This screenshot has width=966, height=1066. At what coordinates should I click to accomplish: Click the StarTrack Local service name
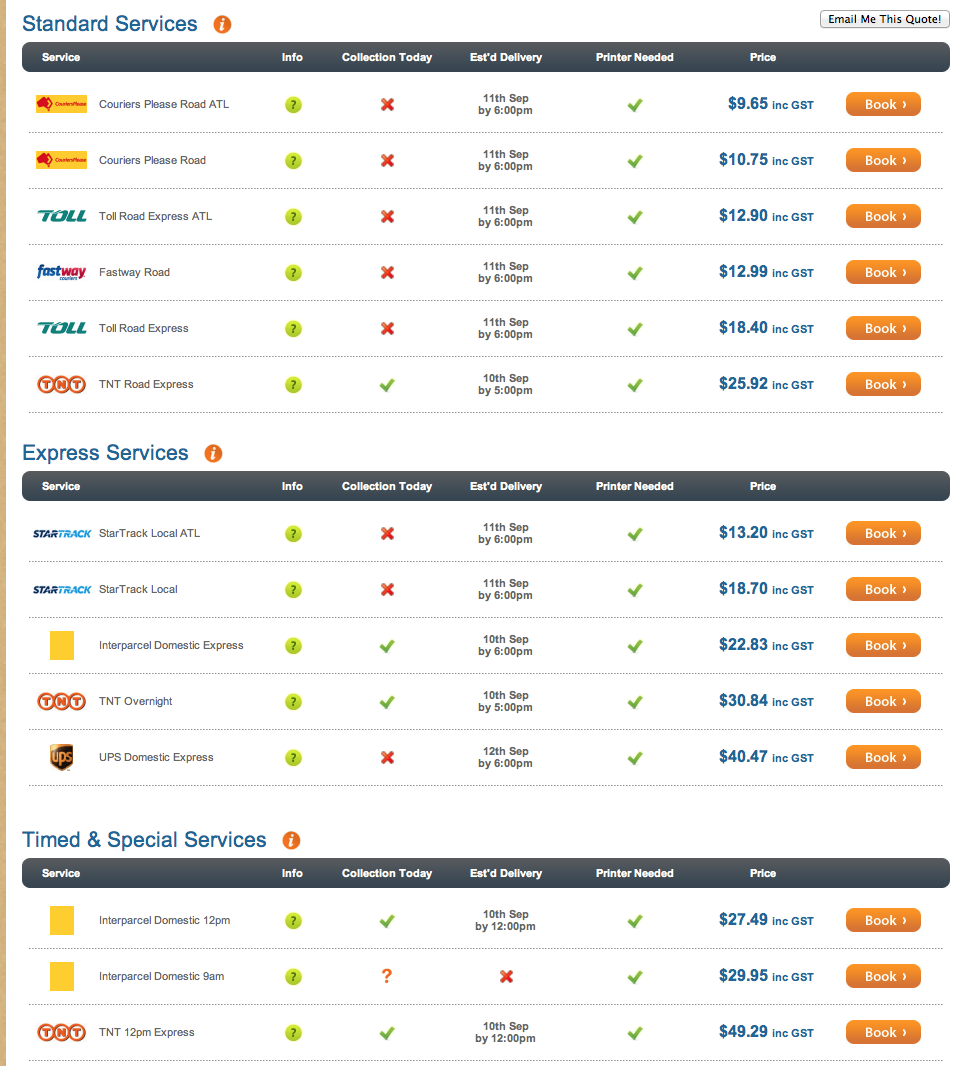click(138, 589)
